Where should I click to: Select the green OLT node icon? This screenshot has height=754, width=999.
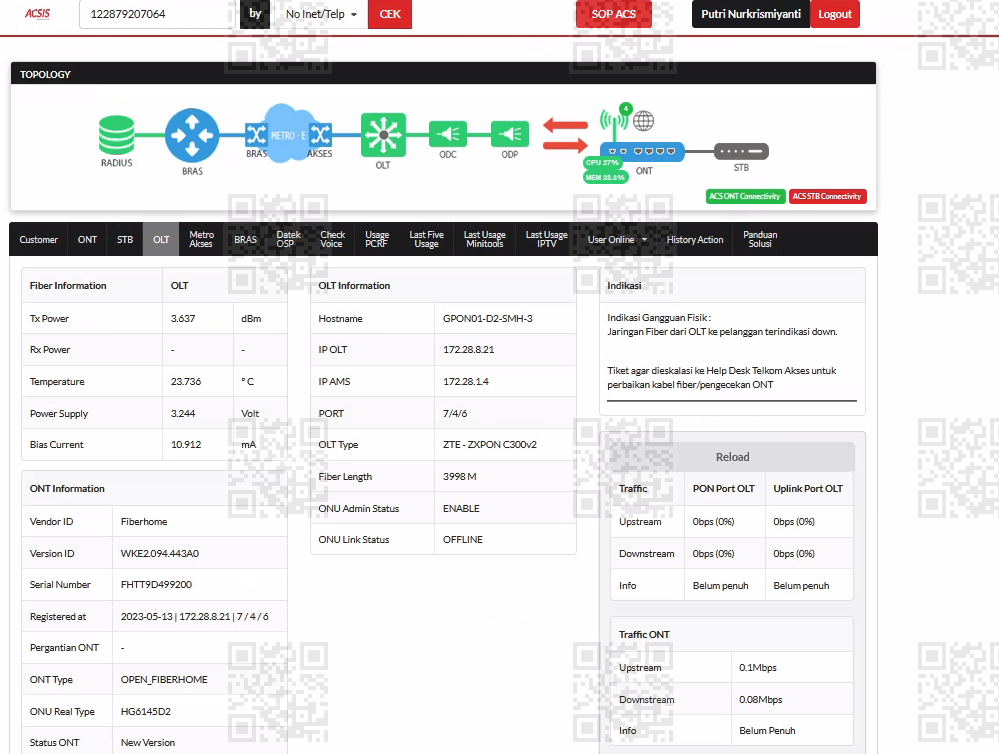coord(383,134)
